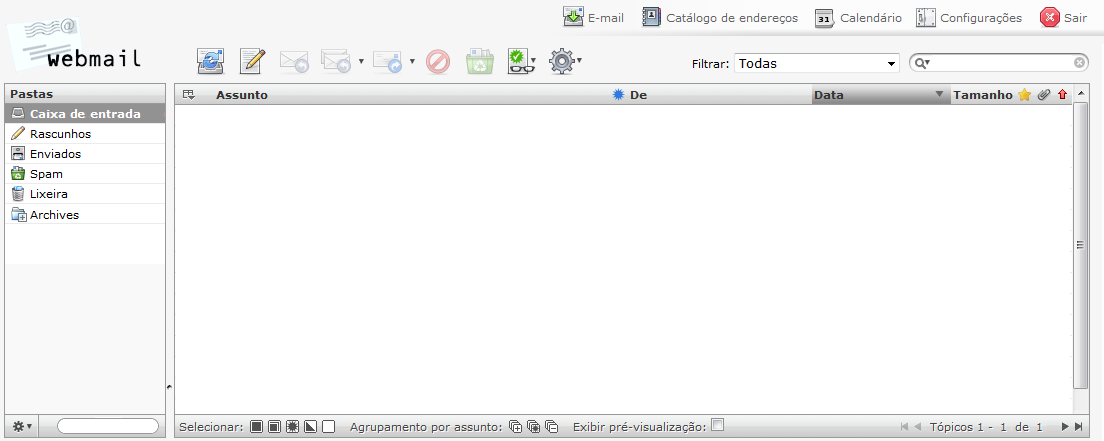Click the green spam bin toolbar icon
This screenshot has height=441, width=1104.
pyautogui.click(x=480, y=62)
